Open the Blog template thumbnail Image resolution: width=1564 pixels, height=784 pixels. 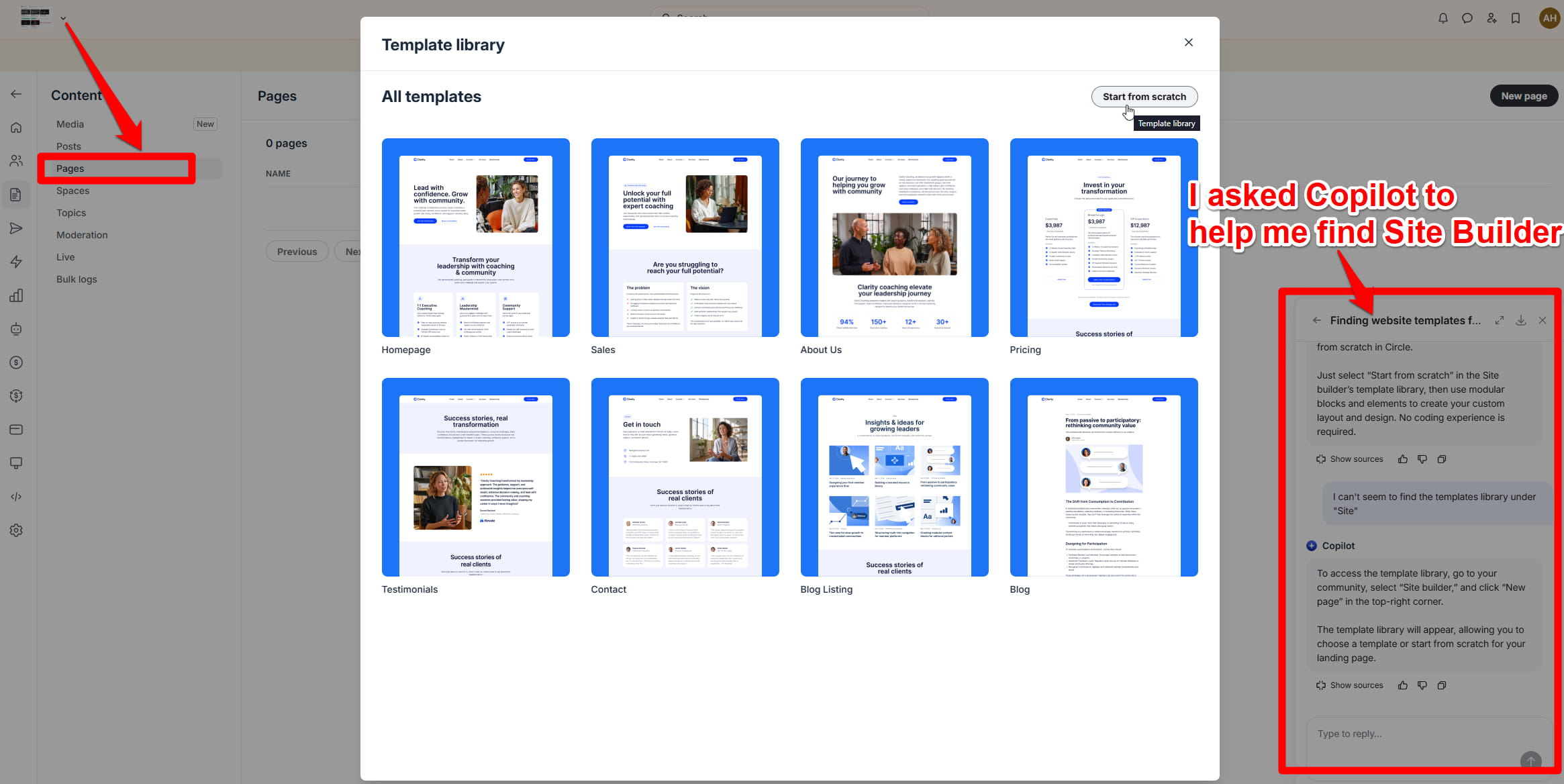point(1104,477)
